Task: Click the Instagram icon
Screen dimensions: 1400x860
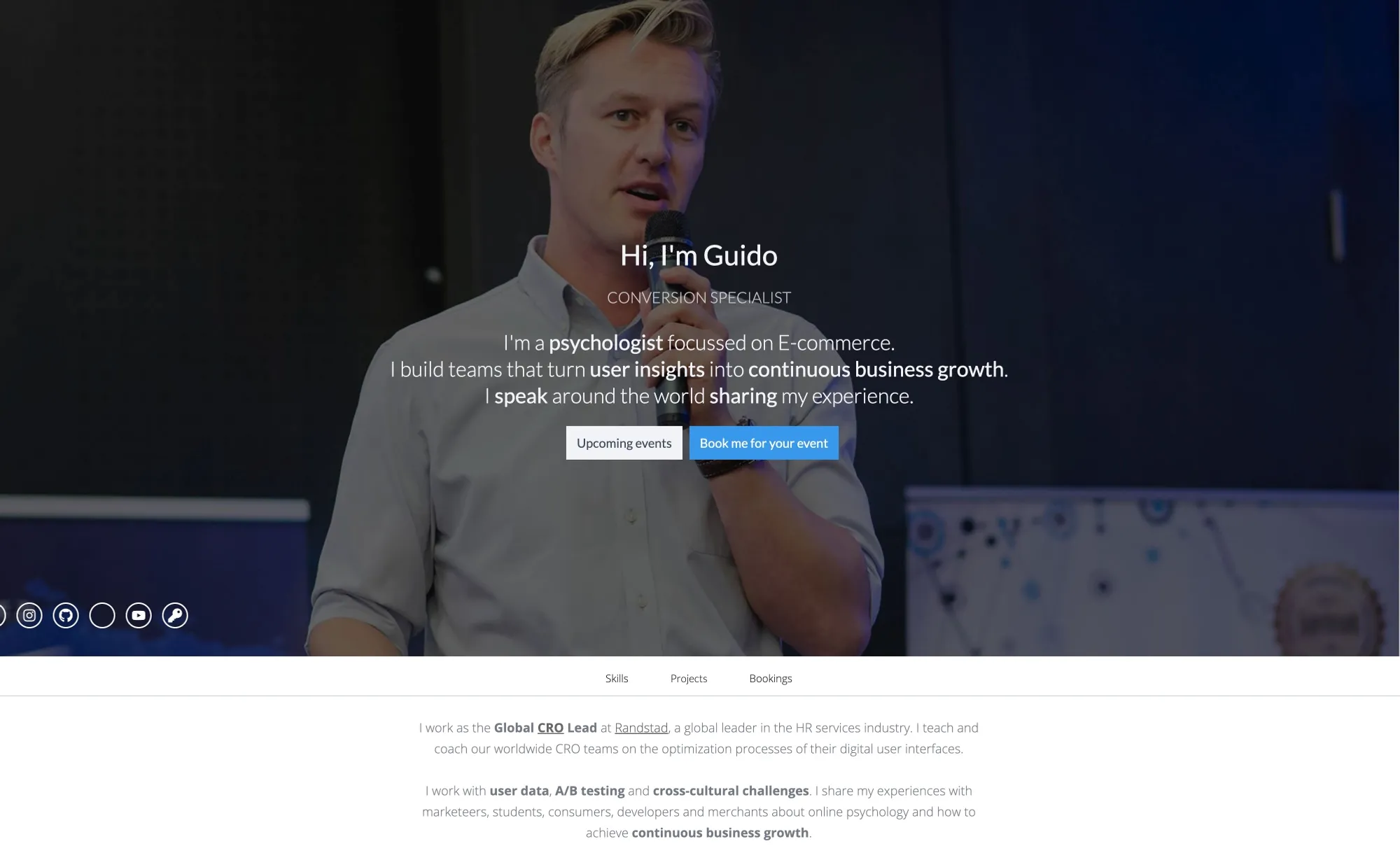Action: tap(30, 614)
